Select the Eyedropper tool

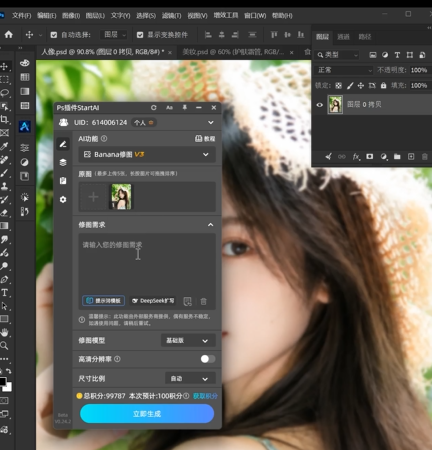click(4, 146)
